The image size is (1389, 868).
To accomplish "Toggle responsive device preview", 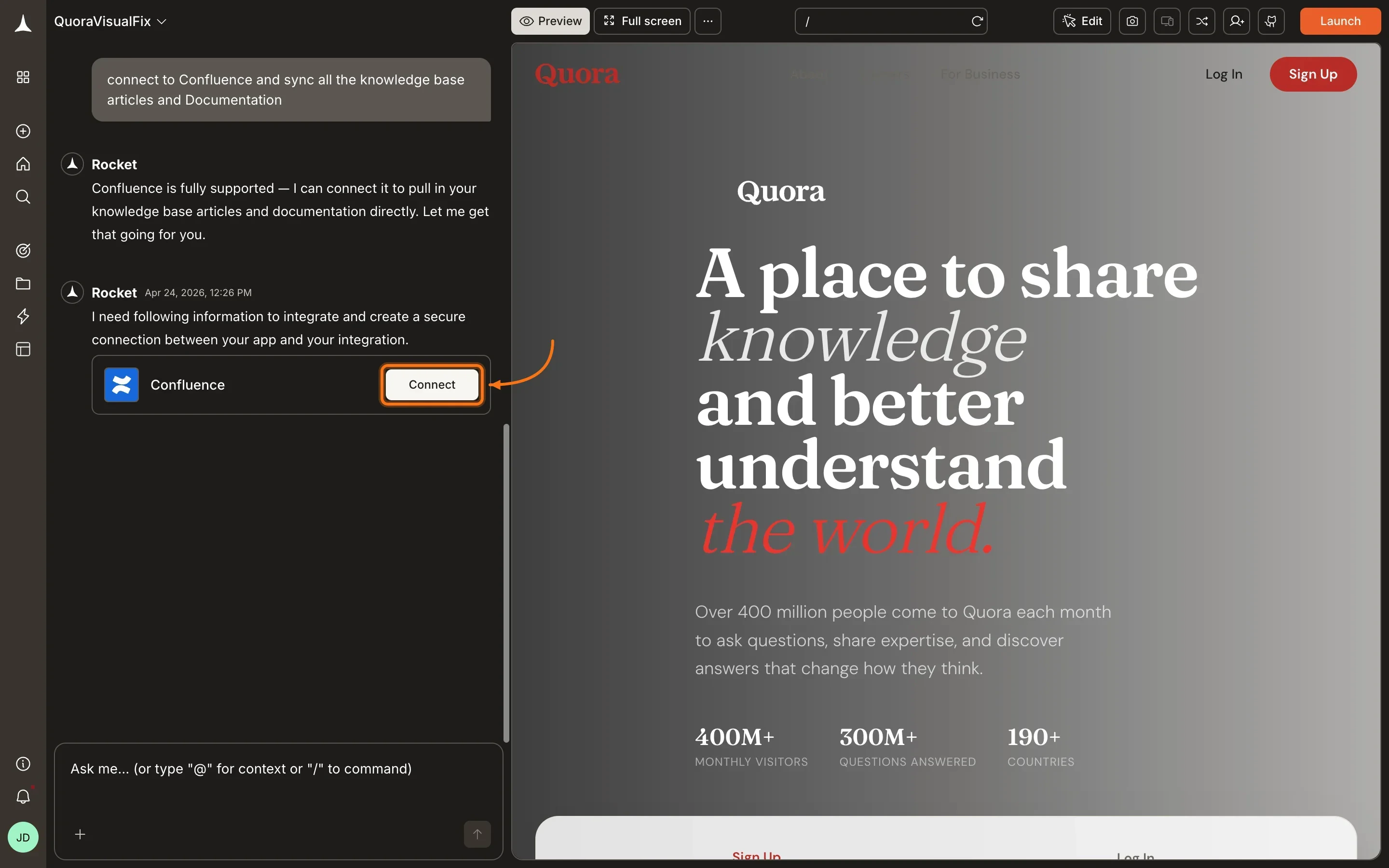I will point(1167,21).
